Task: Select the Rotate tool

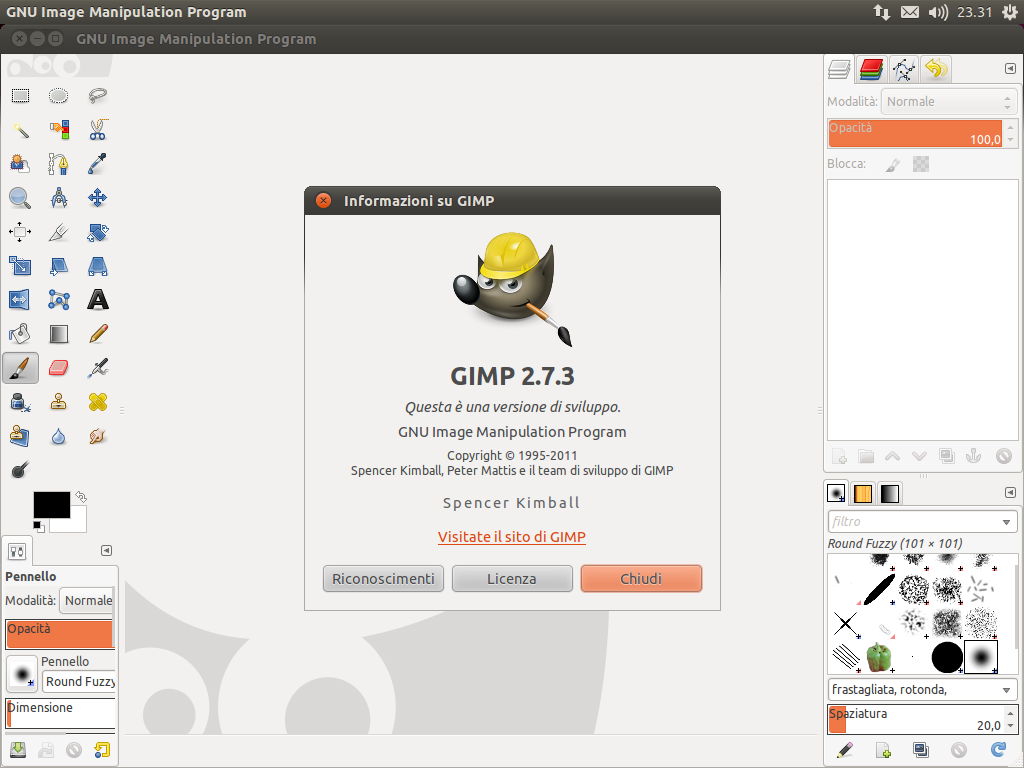Action: coord(97,232)
